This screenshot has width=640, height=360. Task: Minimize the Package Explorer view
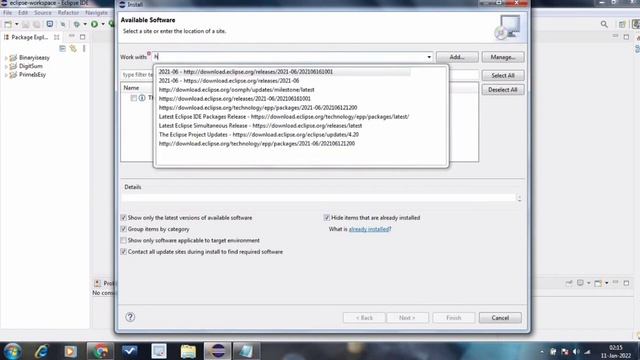[72, 37]
